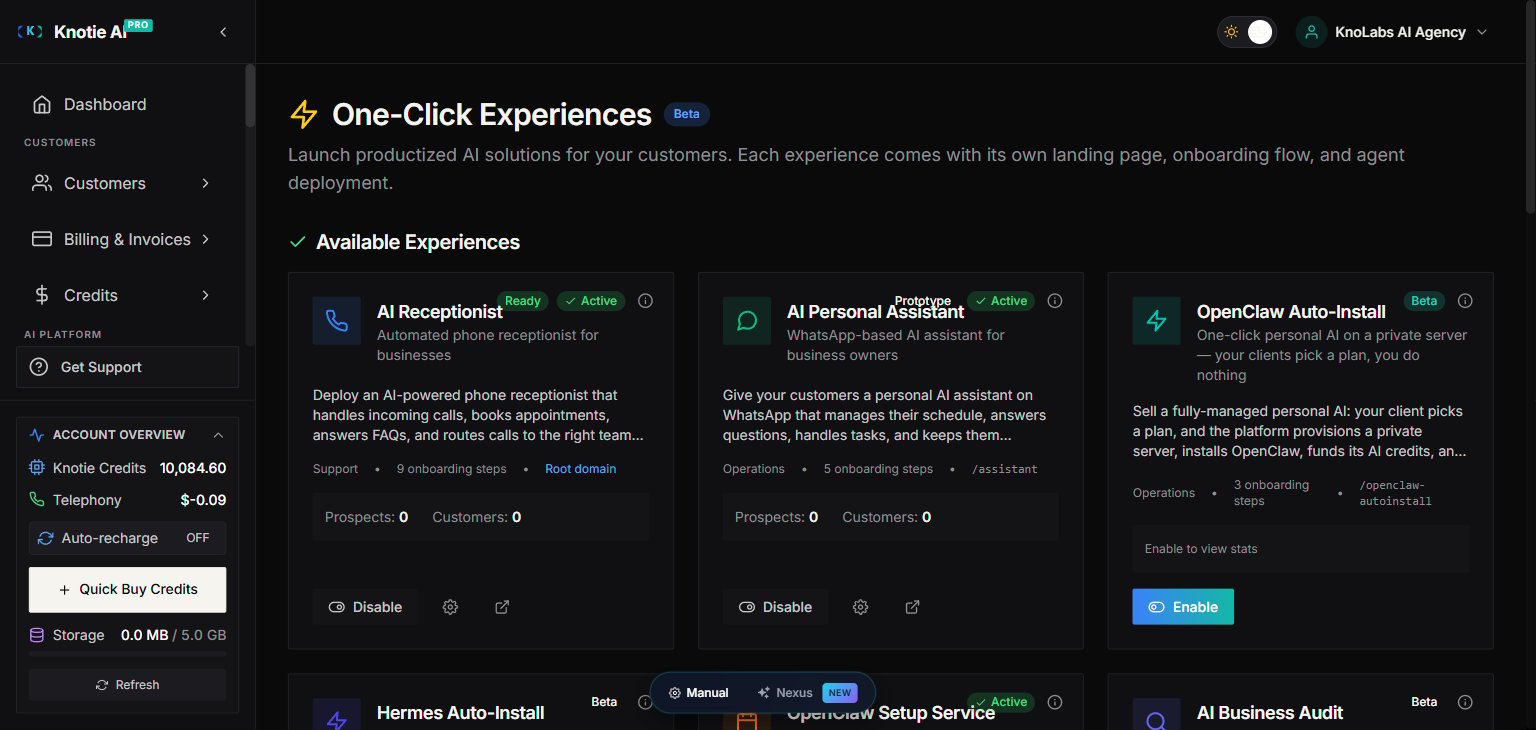This screenshot has height=730, width=1536.
Task: Open AI Receptionist settings gear
Action: coord(451,607)
